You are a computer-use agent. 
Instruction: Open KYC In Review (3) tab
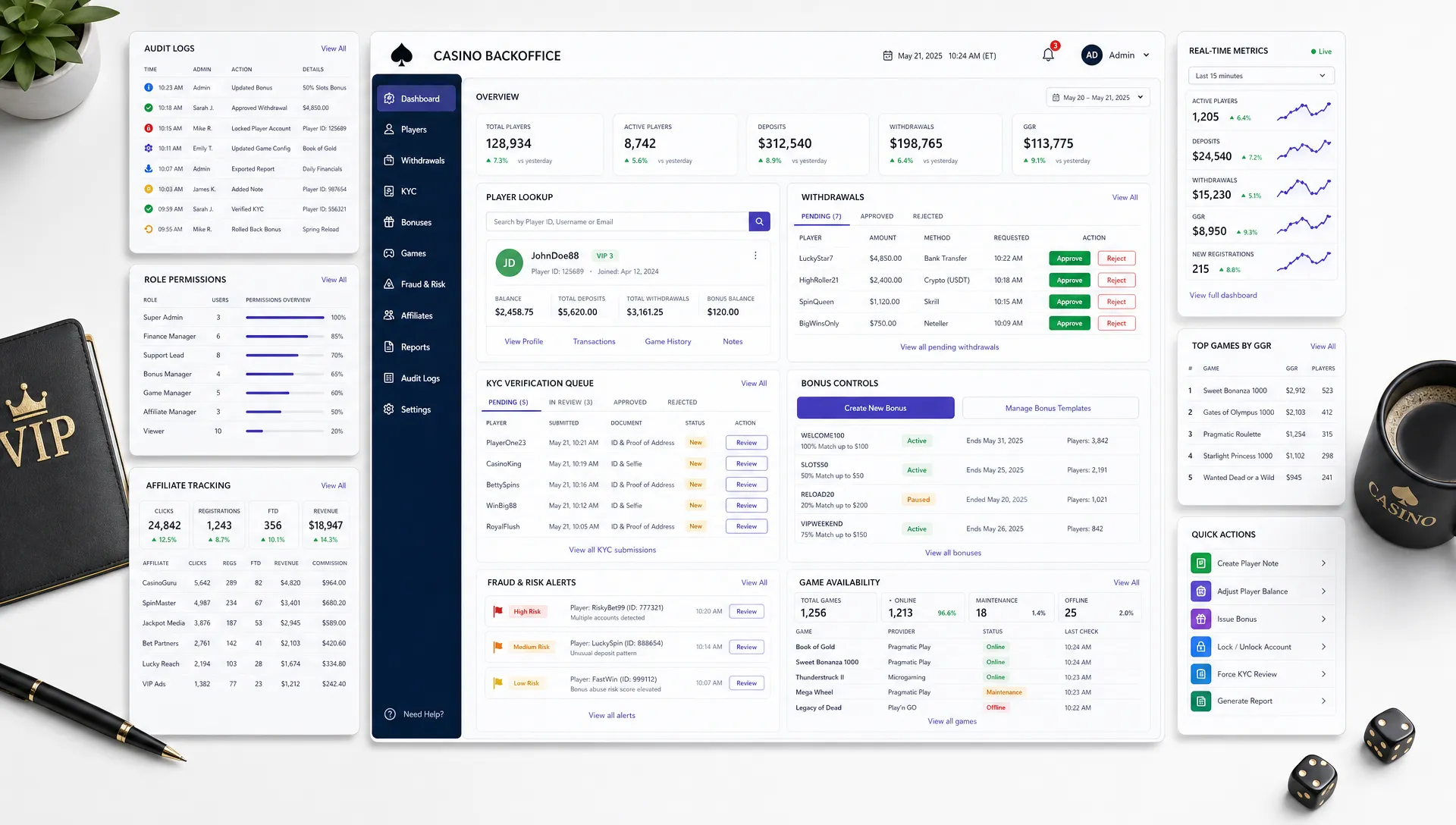[x=570, y=403]
